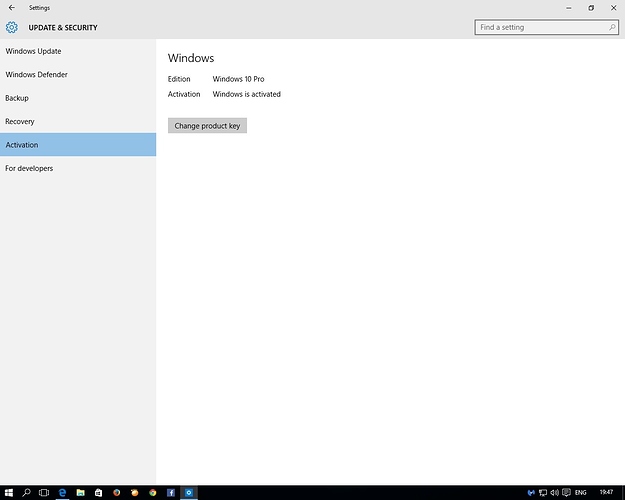625x500 pixels.
Task: Click the magnifier icon in the search box
Action: tap(612, 28)
